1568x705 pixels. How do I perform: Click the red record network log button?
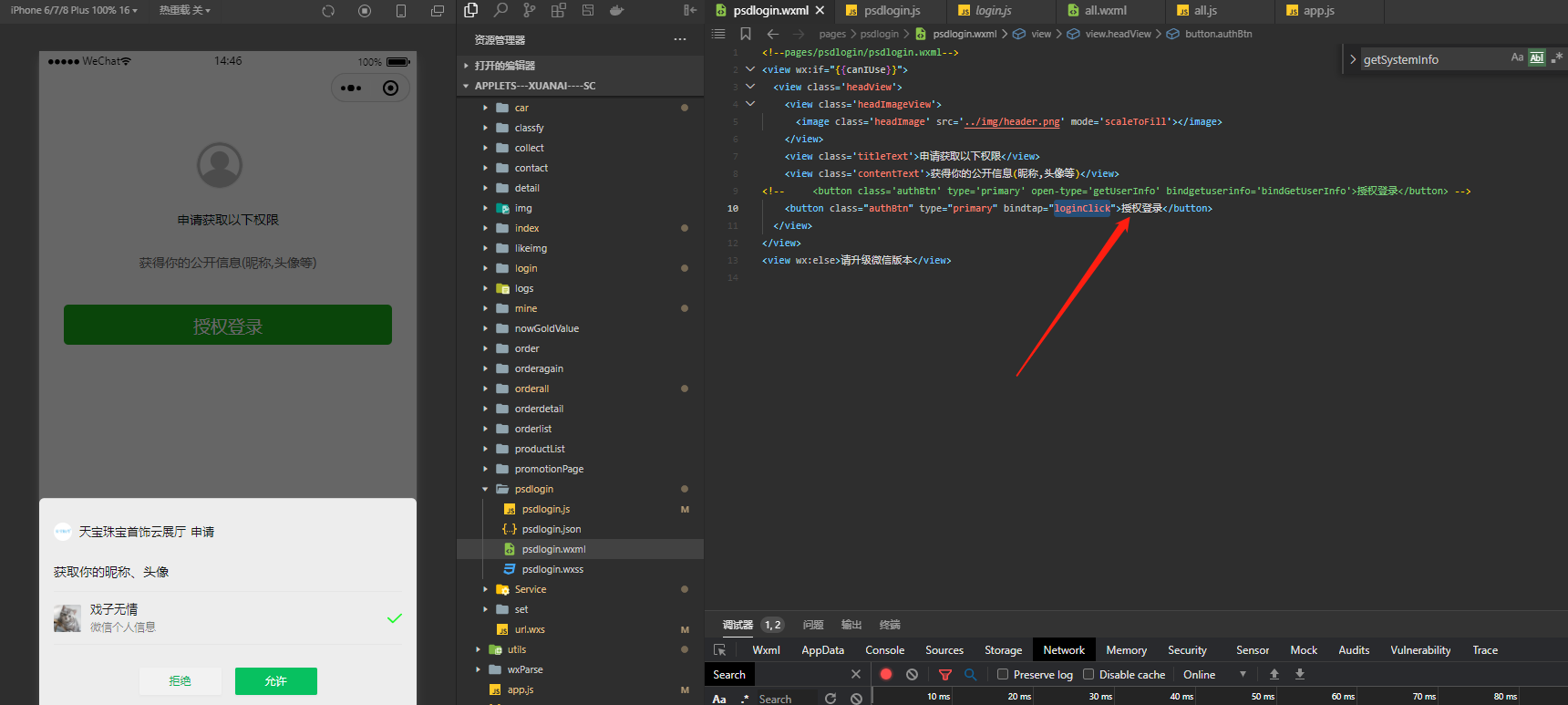click(x=886, y=674)
